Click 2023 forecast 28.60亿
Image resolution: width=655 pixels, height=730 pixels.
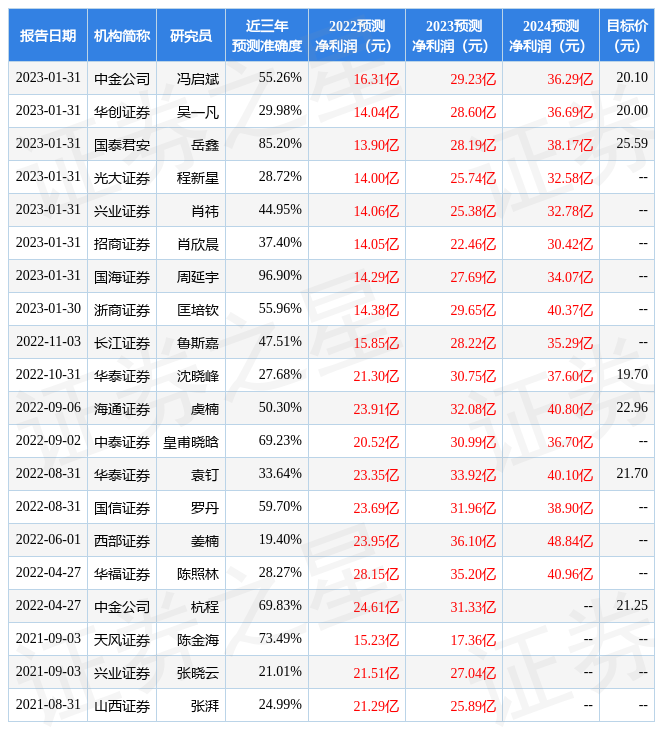[473, 112]
